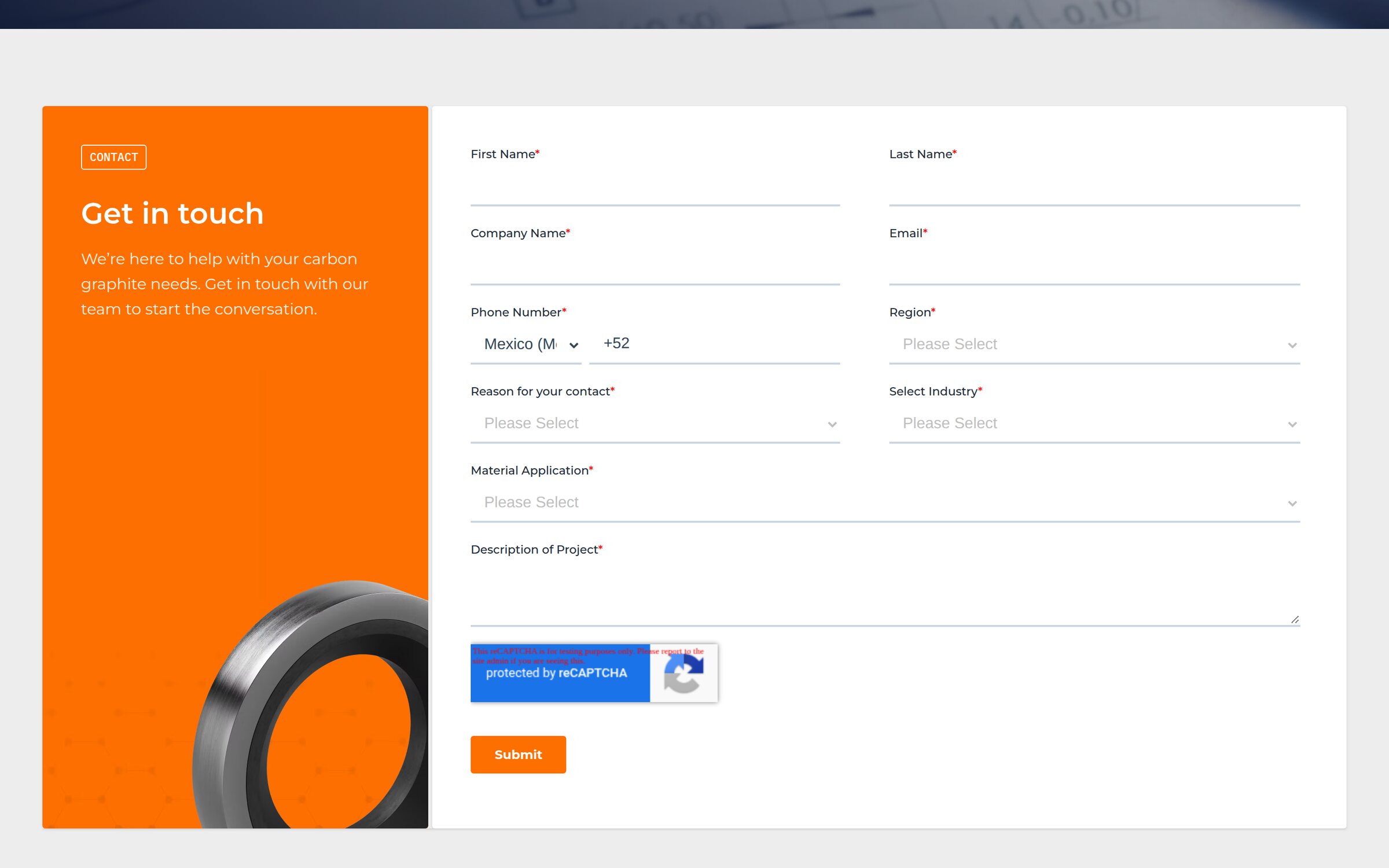
Task: Click the graphite ring product image
Action: [x=310, y=704]
